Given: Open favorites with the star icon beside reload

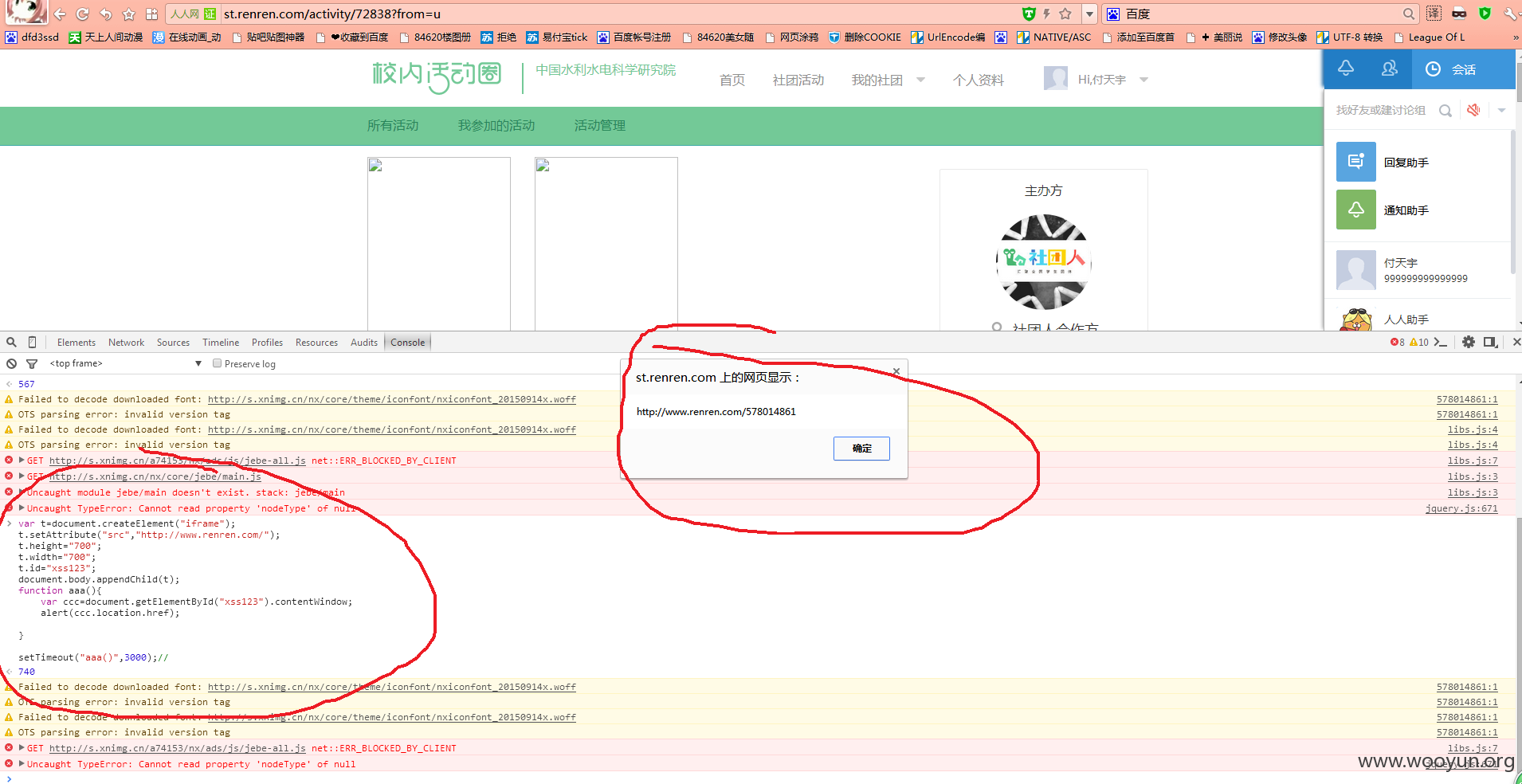Looking at the screenshot, I should click(128, 14).
